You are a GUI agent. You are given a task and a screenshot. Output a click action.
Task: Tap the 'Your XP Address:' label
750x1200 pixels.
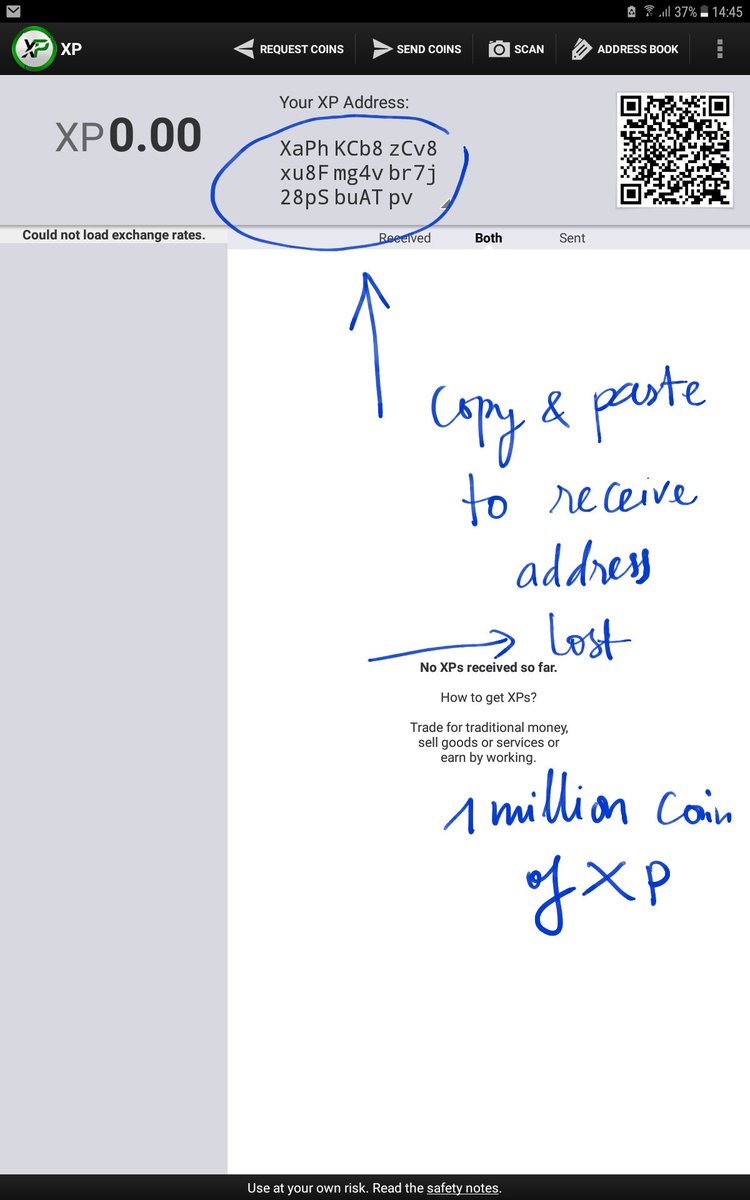(x=344, y=102)
